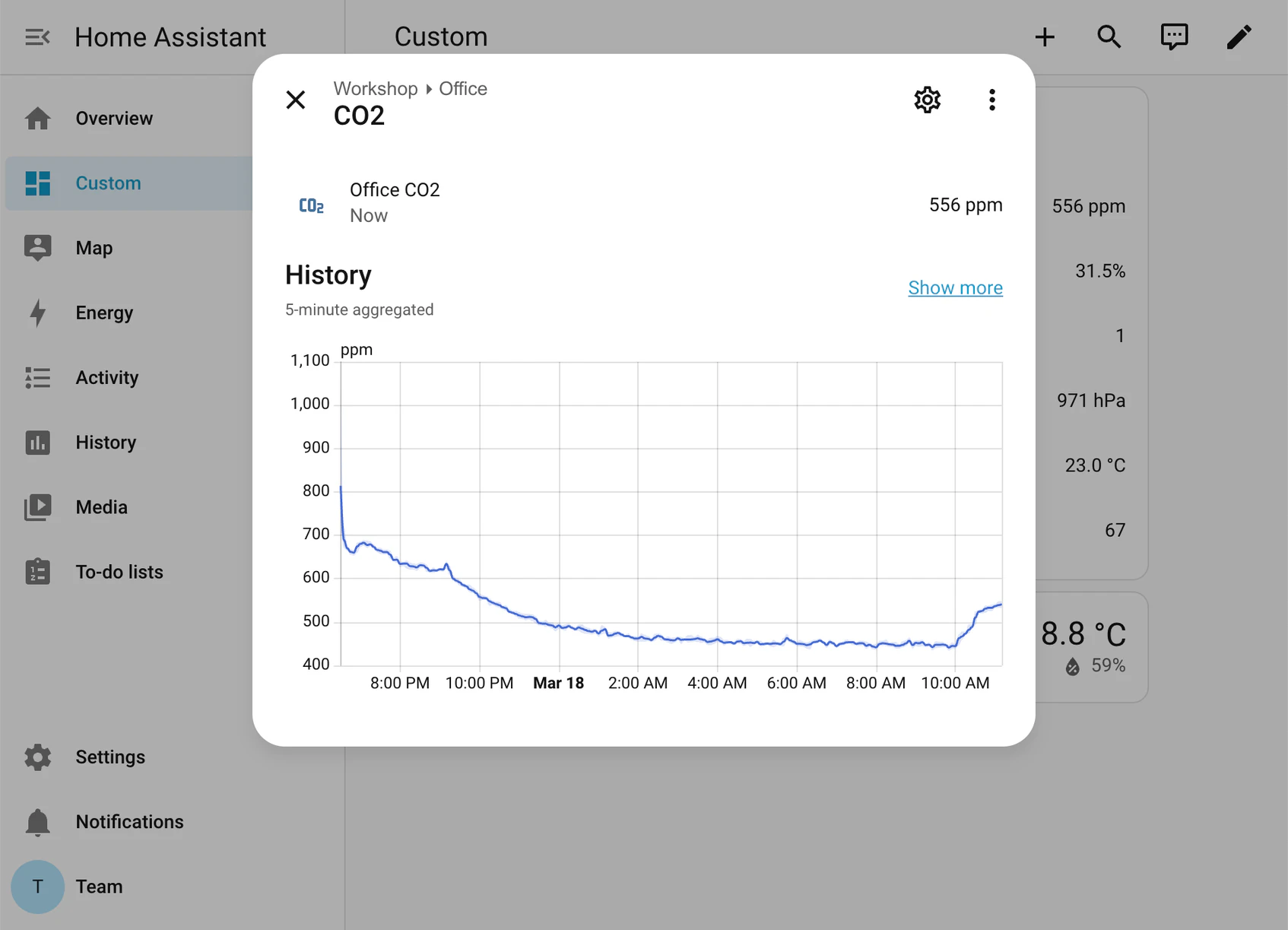
Task: Click the Show more history link
Action: (x=955, y=287)
